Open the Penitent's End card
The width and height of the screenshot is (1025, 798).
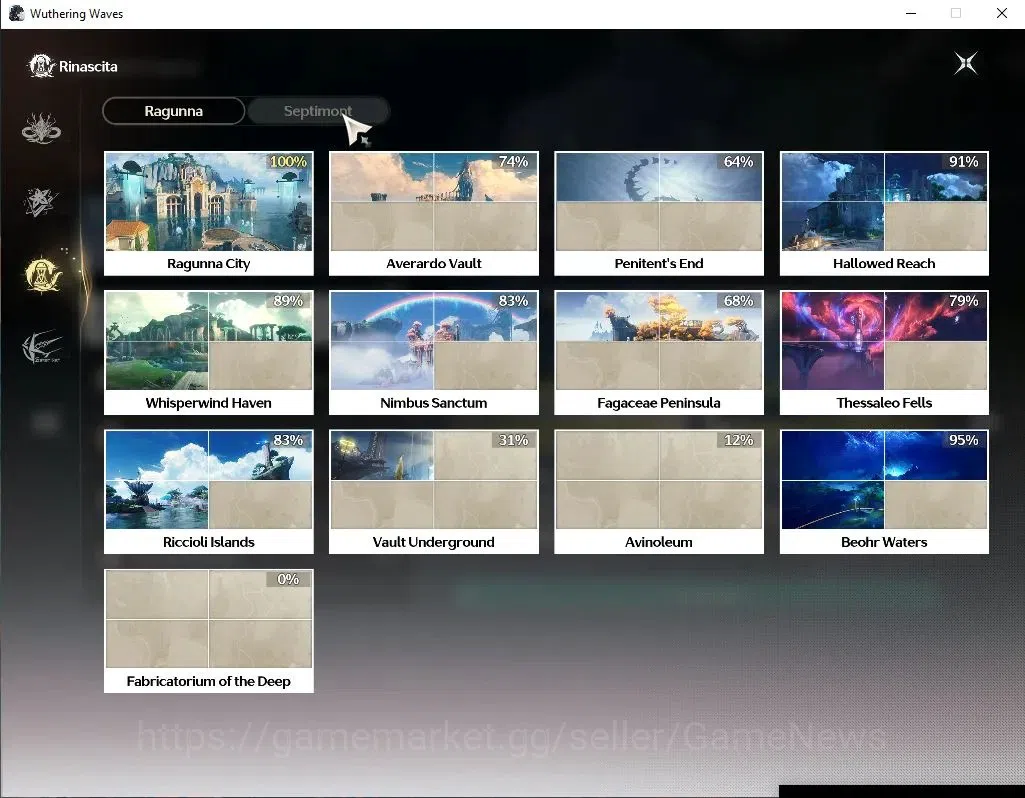pos(658,213)
